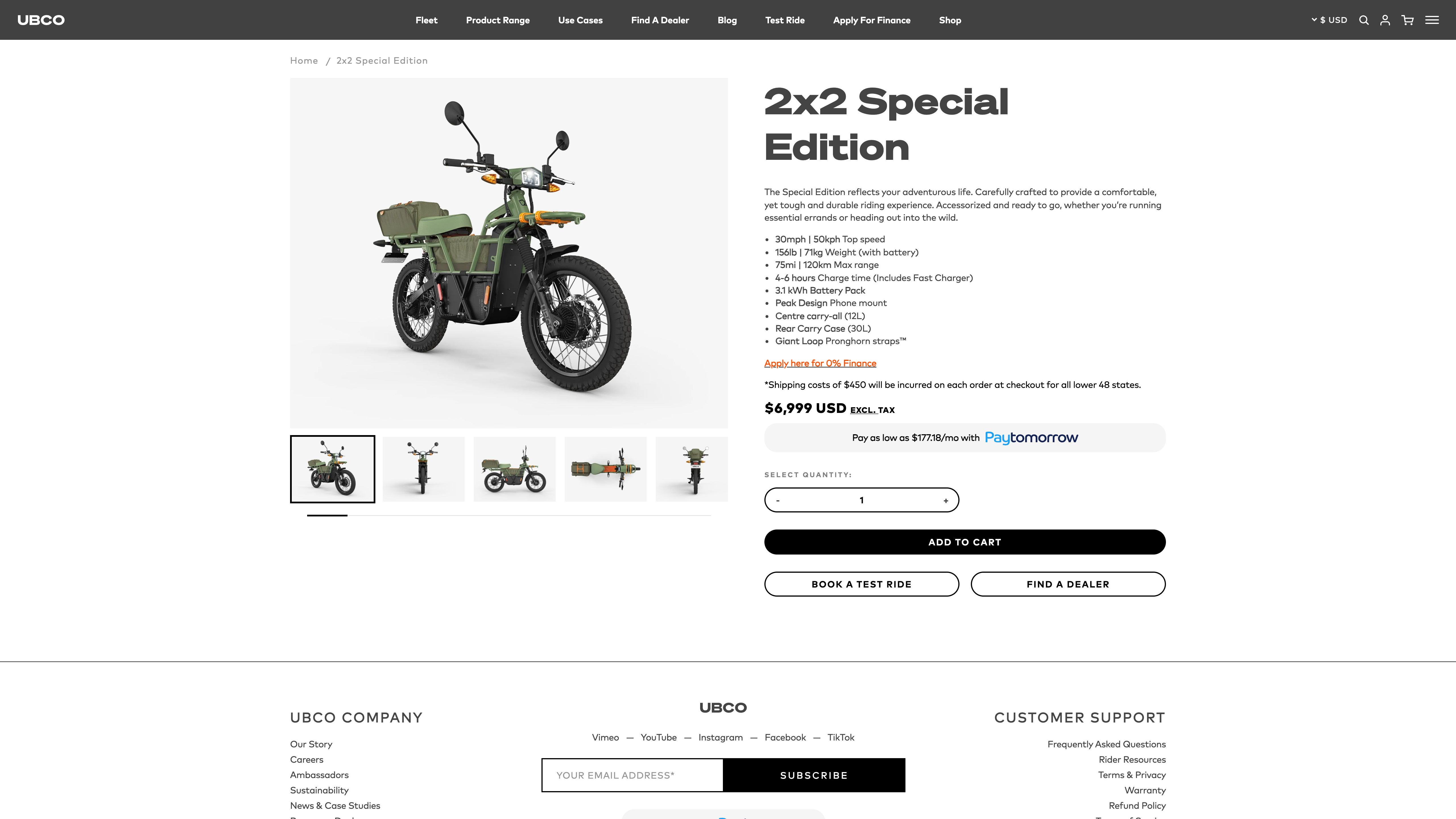
Task: Click the UBCO logo in header
Action: [41, 20]
